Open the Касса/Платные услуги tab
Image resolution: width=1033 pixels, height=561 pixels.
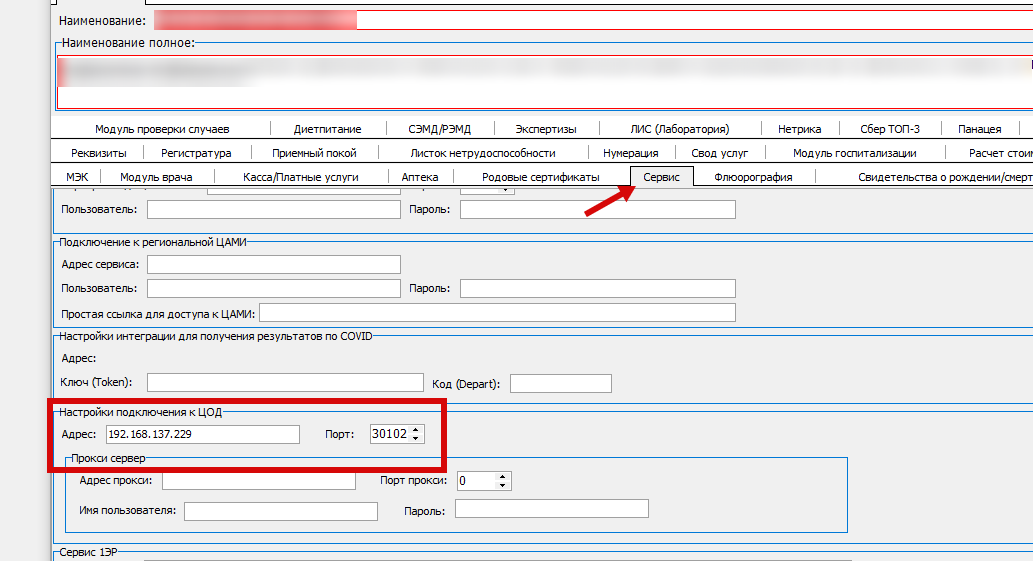pyautogui.click(x=300, y=177)
